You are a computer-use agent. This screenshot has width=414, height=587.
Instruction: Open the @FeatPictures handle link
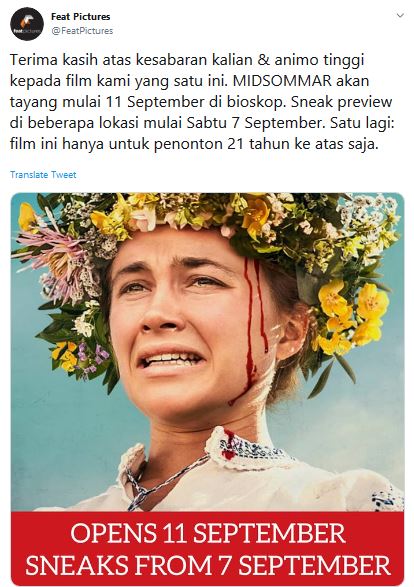tap(82, 31)
